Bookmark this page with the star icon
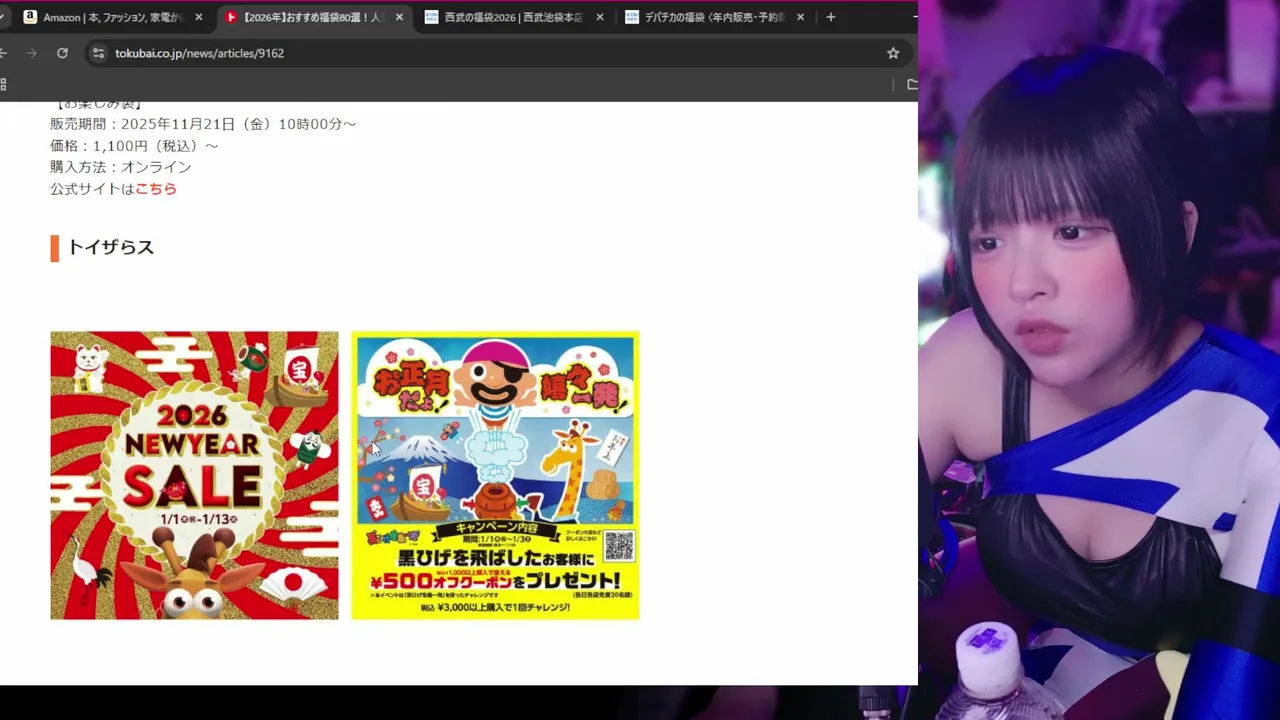The height and width of the screenshot is (720, 1280). tap(893, 53)
